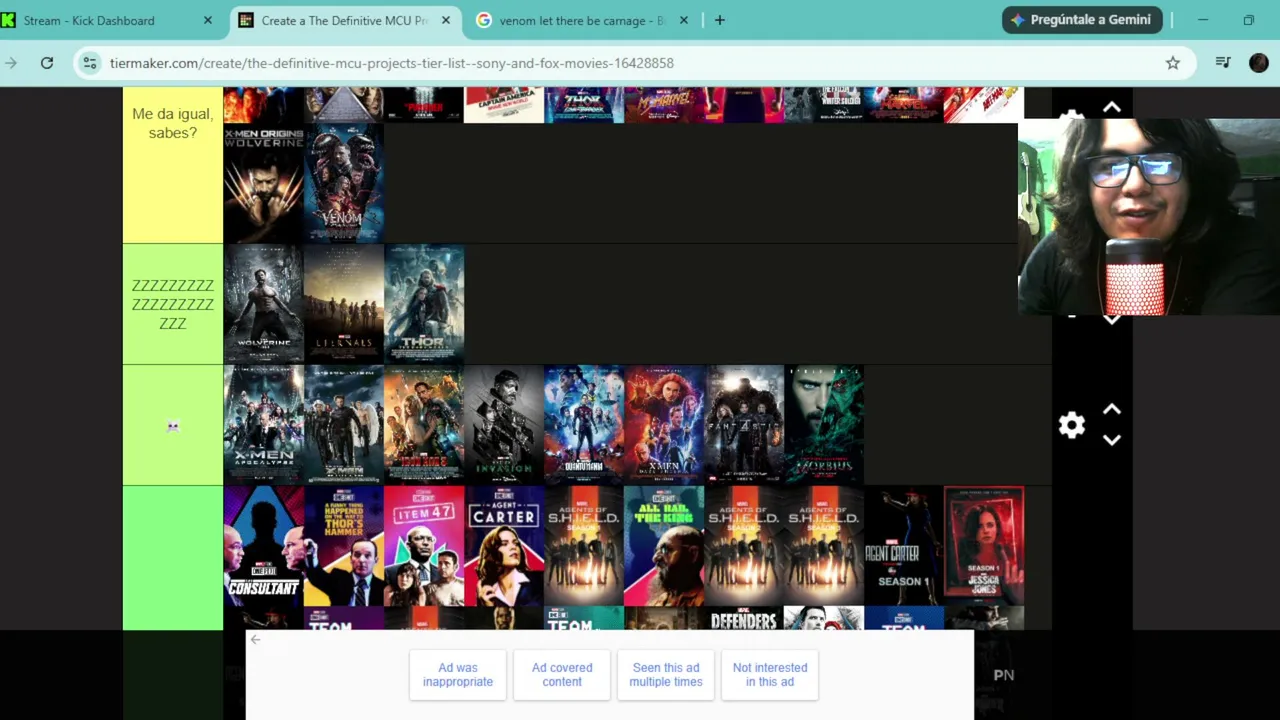Reload the TierMaker page
Screen dimensions: 1280x720
[x=47, y=63]
